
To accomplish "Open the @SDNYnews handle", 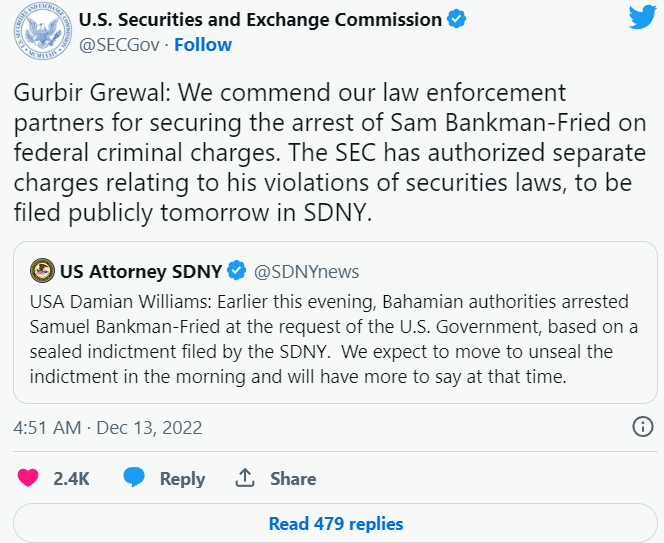I will pyautogui.click(x=306, y=272).
